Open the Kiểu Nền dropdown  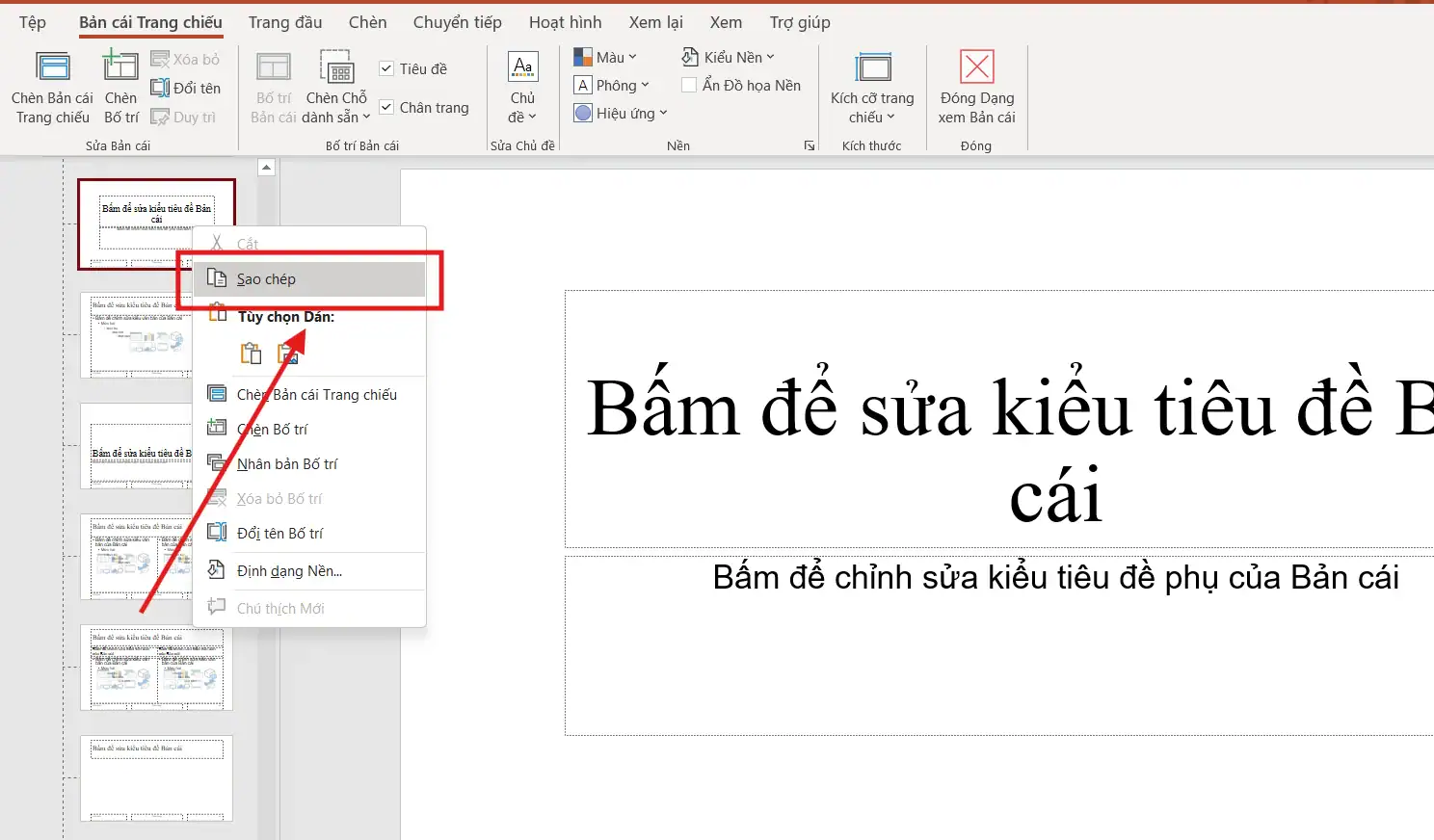tap(728, 56)
